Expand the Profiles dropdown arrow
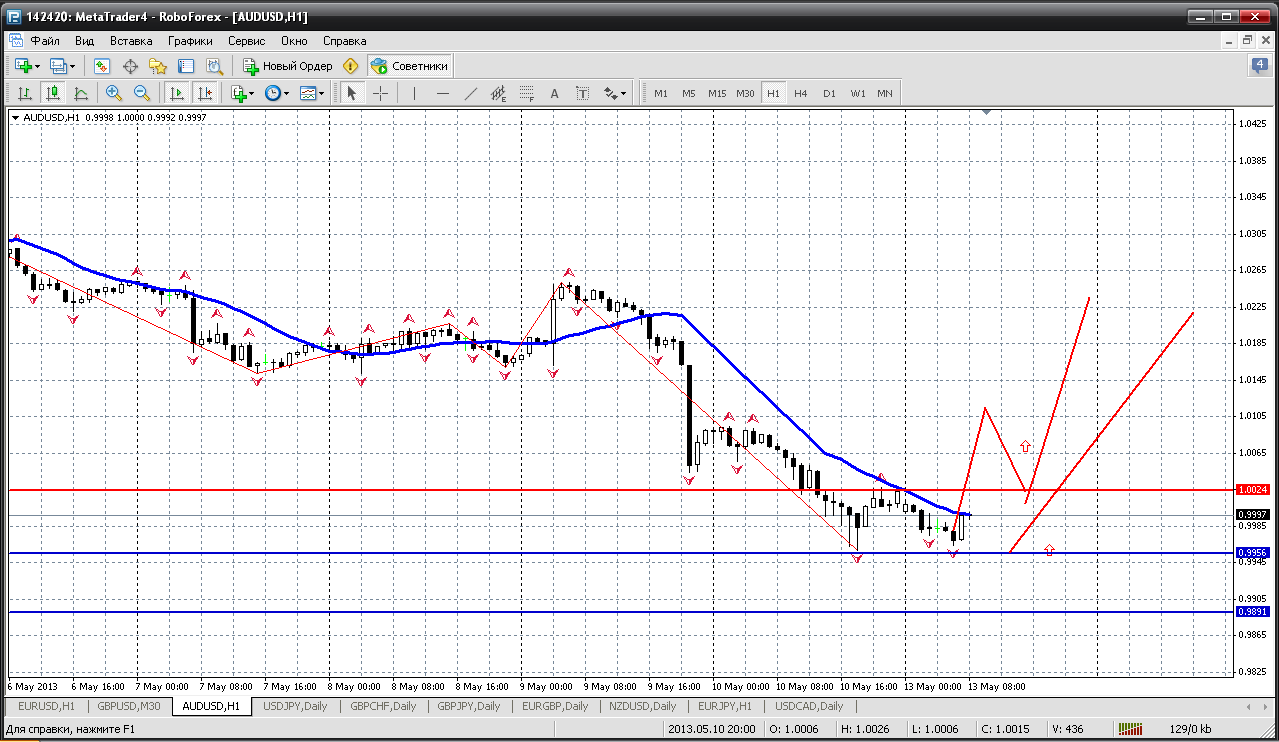 (73, 66)
